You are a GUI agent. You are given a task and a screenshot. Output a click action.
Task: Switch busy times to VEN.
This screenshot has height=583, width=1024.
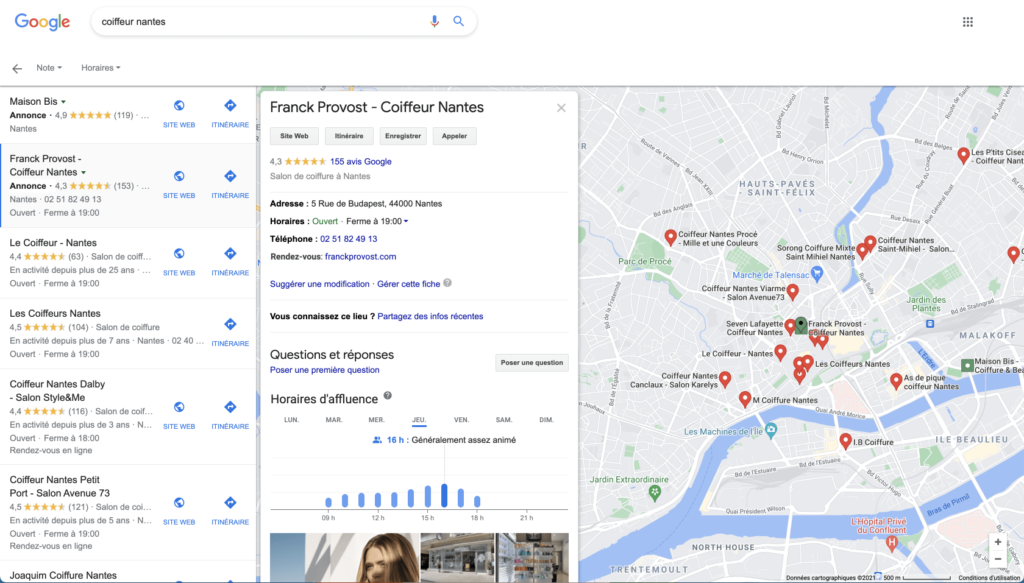pos(461,420)
